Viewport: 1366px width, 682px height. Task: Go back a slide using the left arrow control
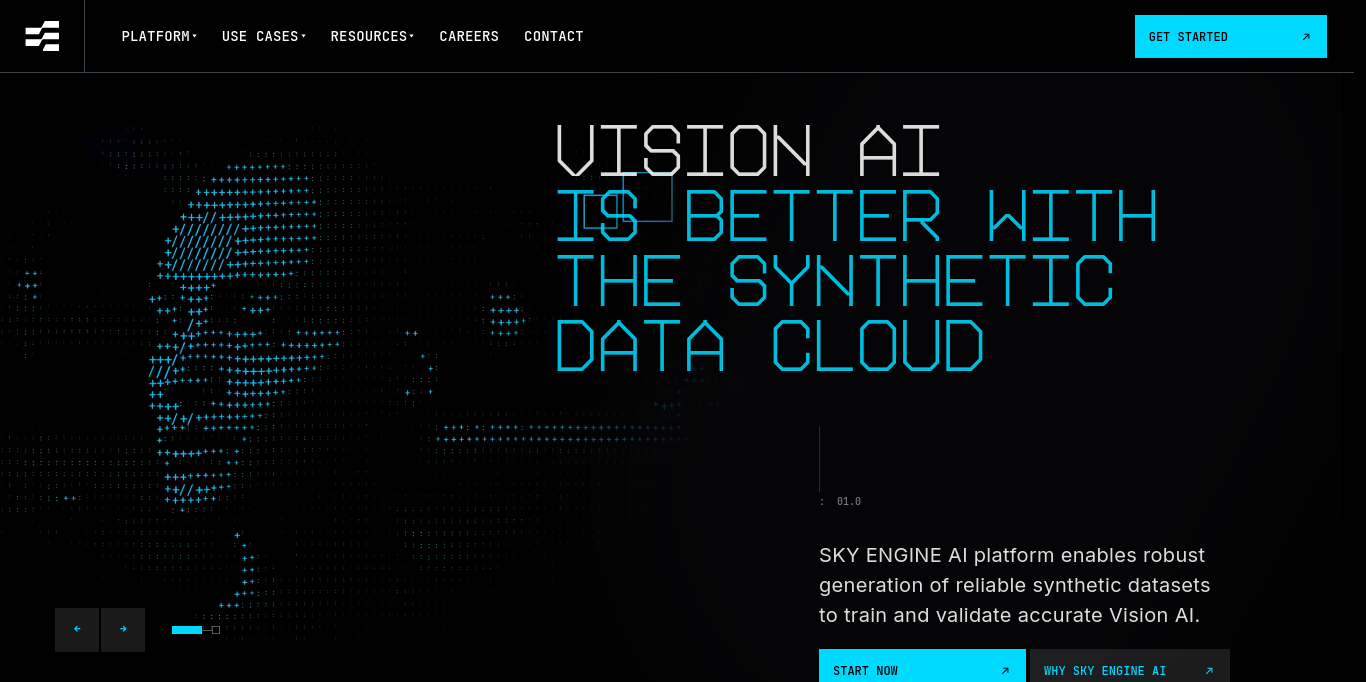[x=77, y=629]
